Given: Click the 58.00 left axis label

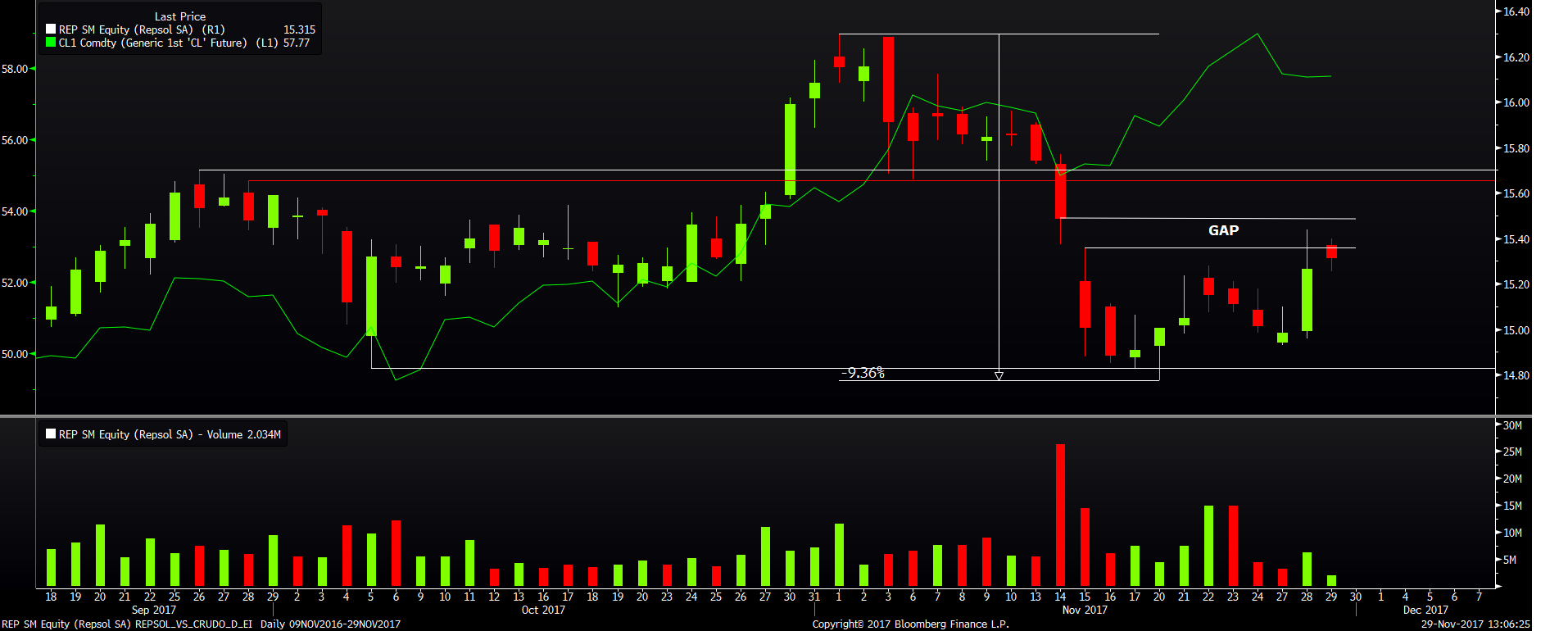Looking at the screenshot, I should [x=15, y=69].
